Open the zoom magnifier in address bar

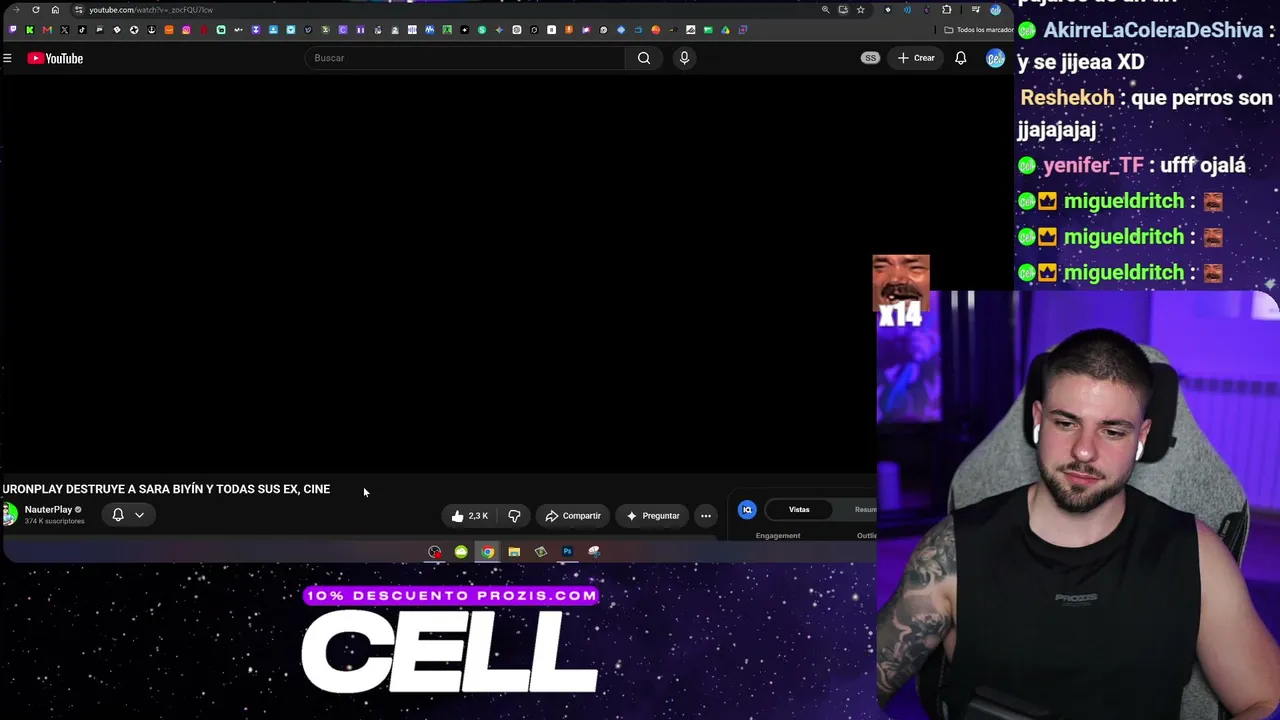tap(825, 10)
